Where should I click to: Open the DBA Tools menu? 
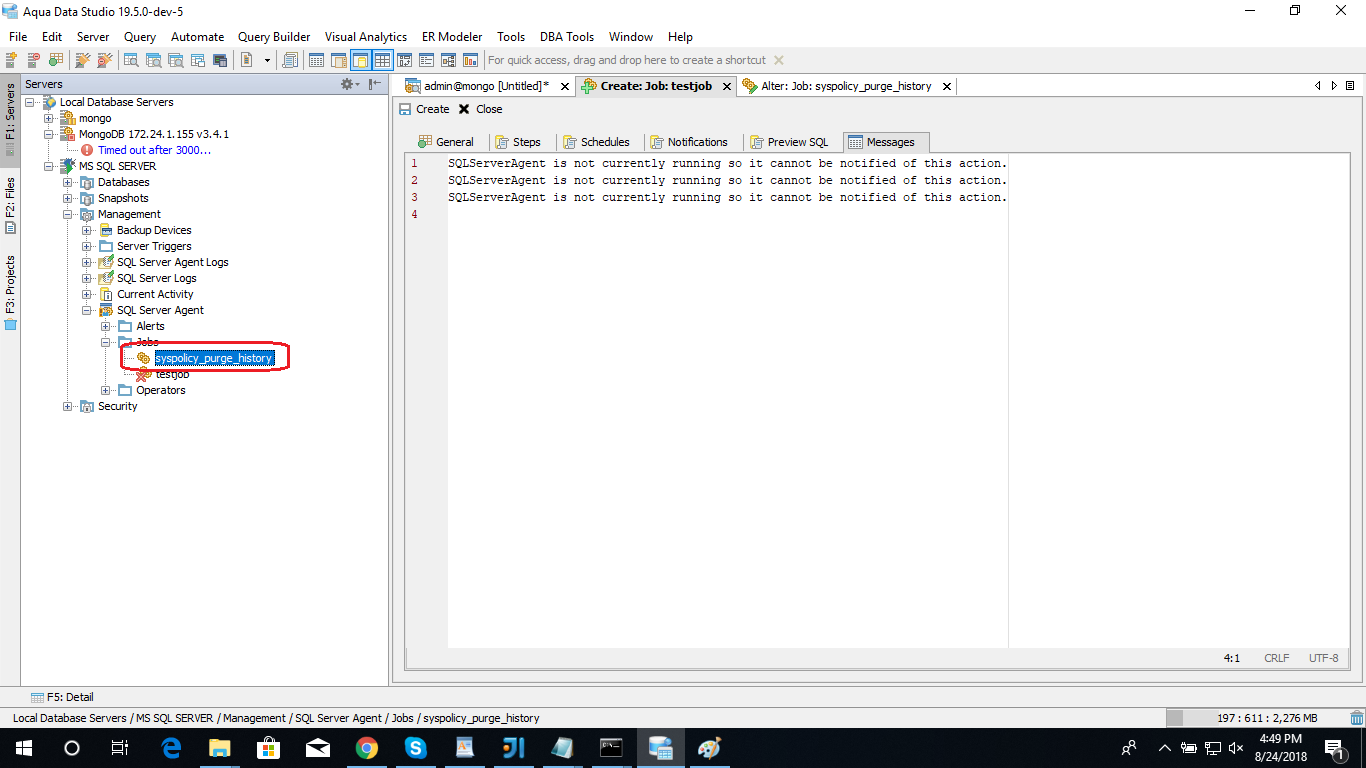pos(567,37)
